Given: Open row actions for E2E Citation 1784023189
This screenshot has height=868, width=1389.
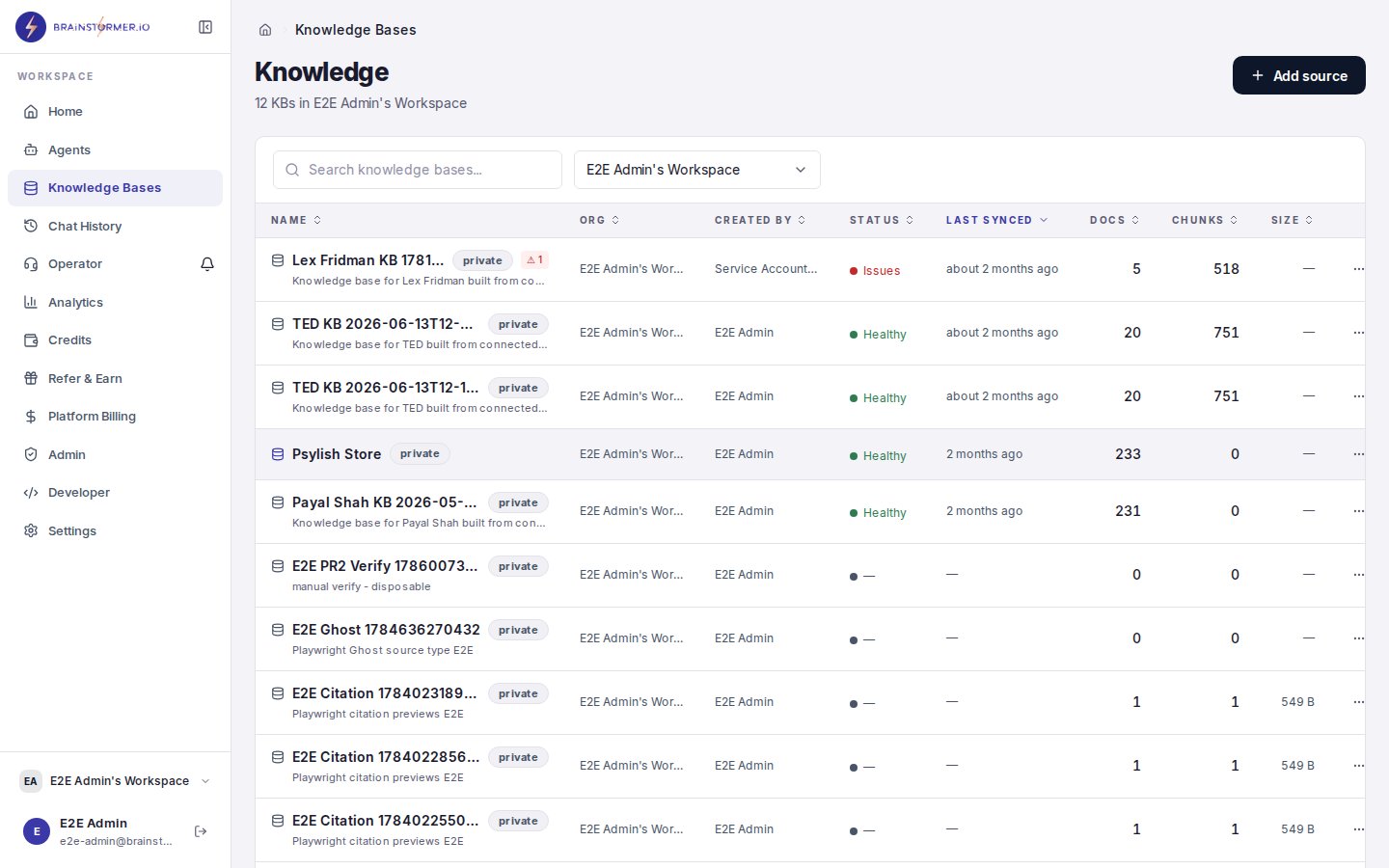Looking at the screenshot, I should [x=1358, y=702].
